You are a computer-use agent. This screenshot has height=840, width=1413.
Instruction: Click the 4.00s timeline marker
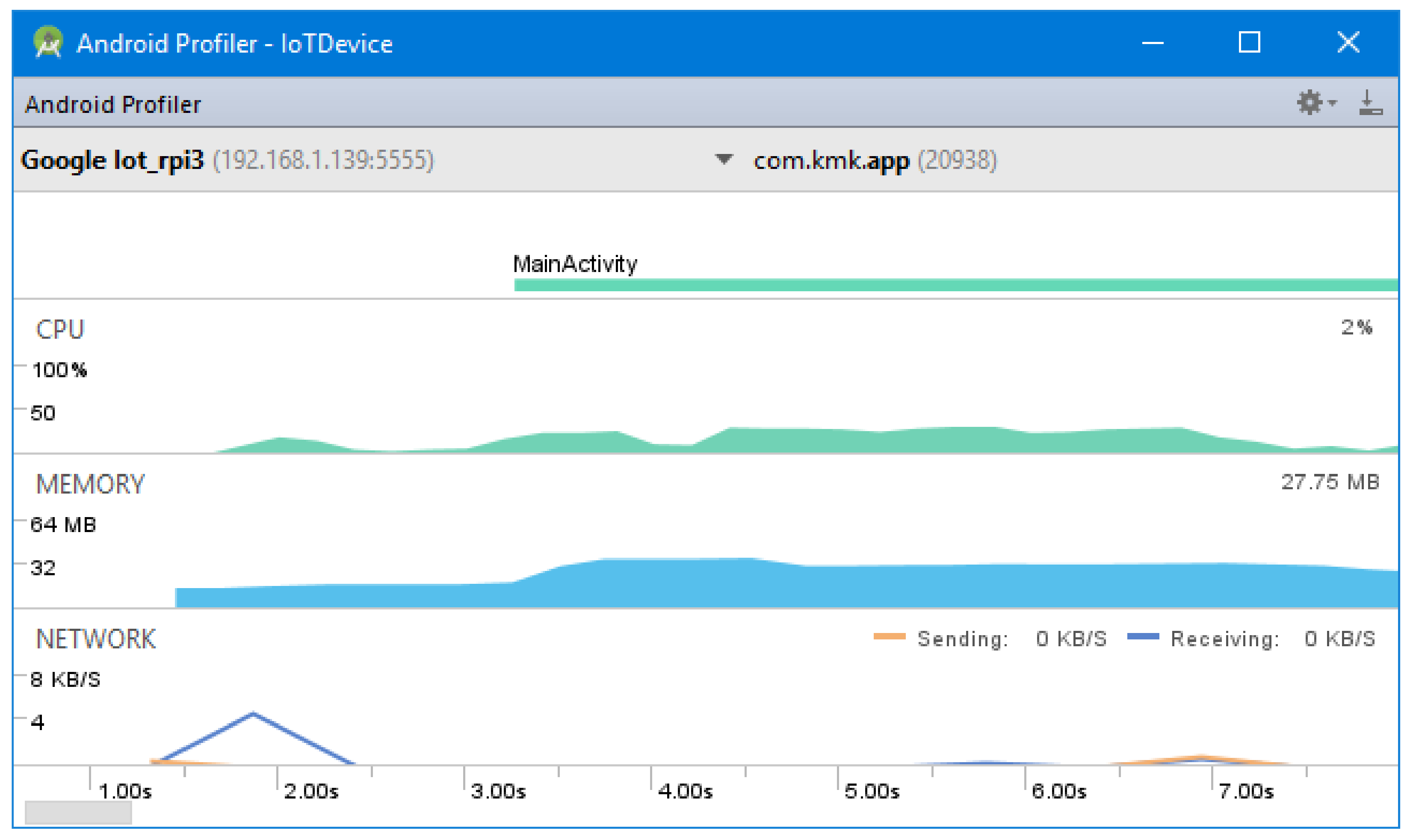pos(684,791)
